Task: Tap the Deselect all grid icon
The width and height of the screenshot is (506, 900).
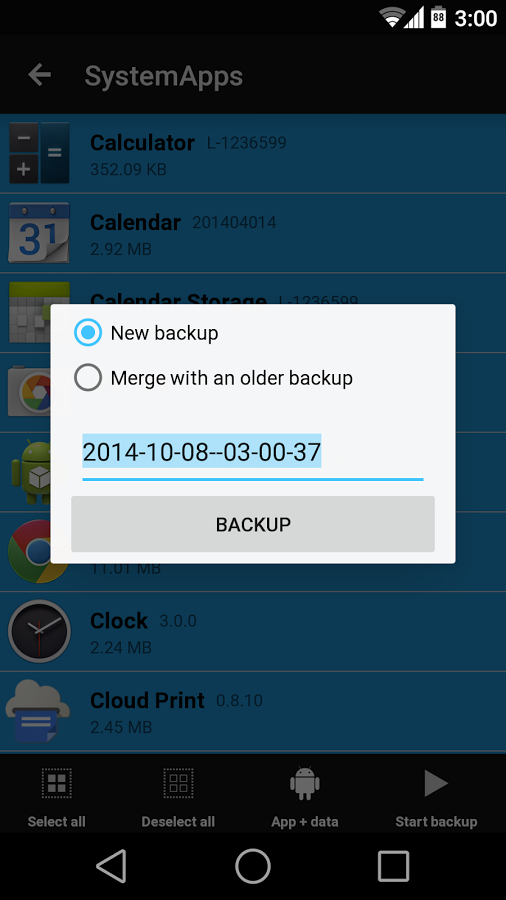Action: coord(178,783)
